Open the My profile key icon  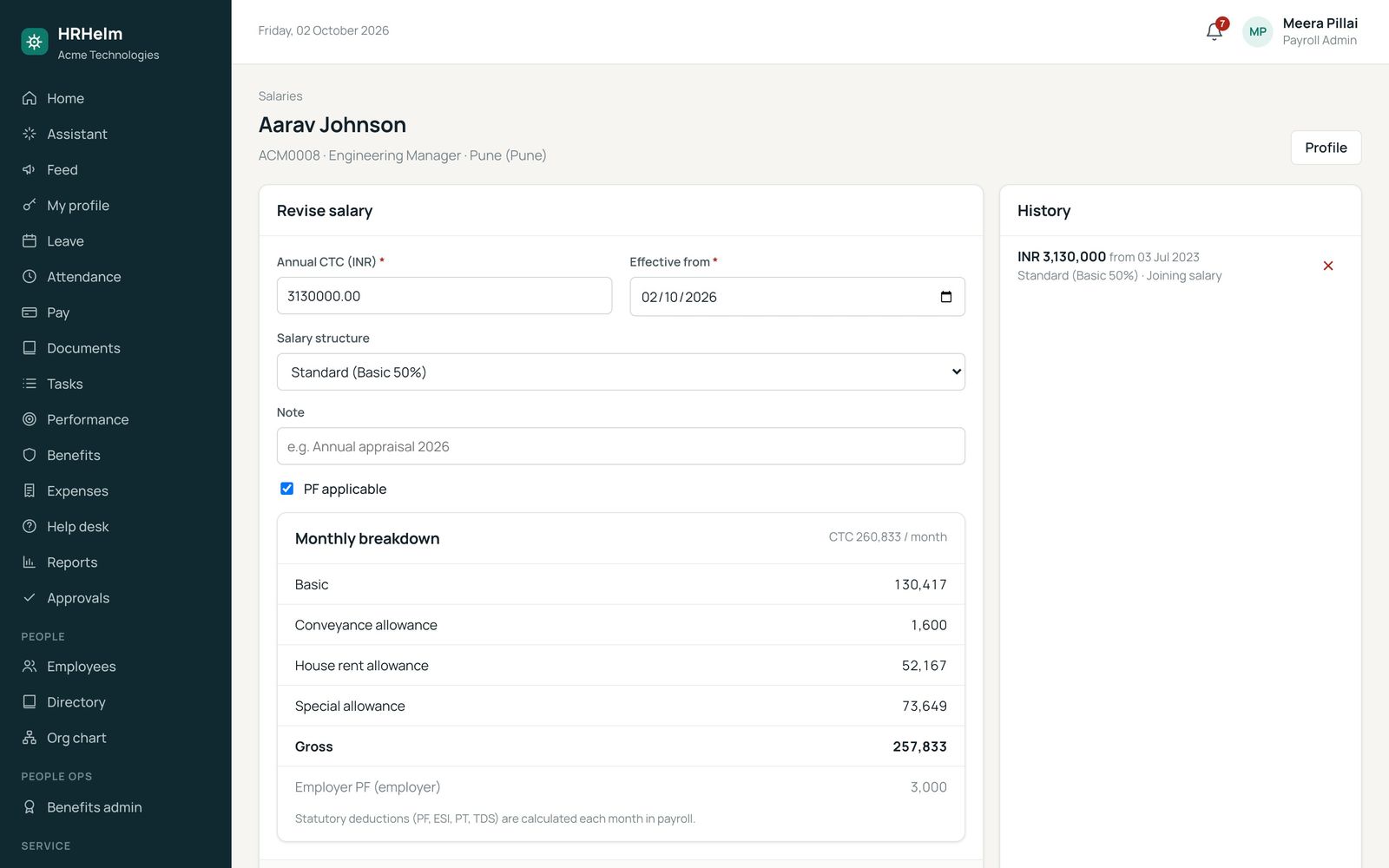click(30, 205)
